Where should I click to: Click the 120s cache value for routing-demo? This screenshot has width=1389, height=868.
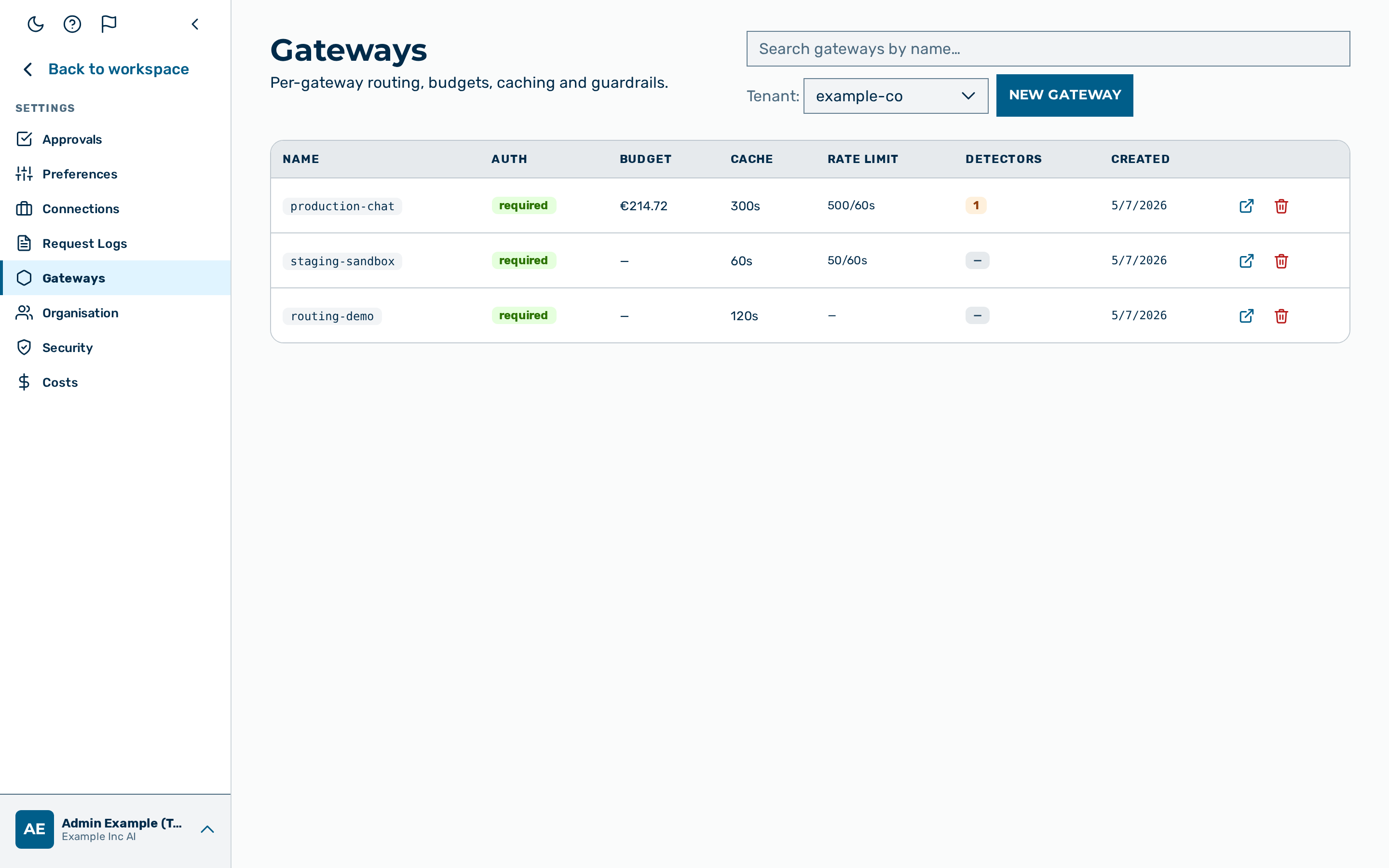click(x=744, y=316)
